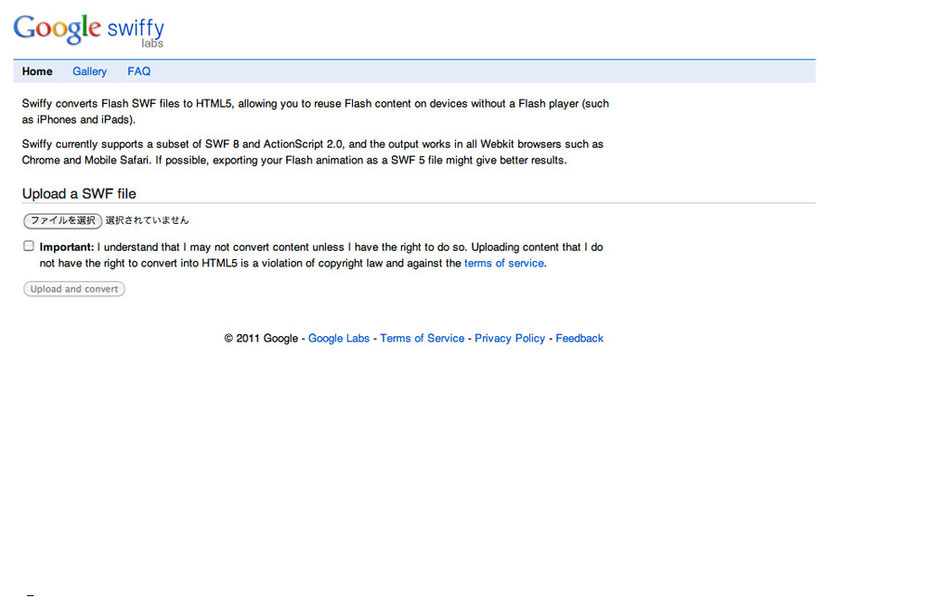Image resolution: width=950 pixels, height=597 pixels.
Task: Open the Home tab
Action: pyautogui.click(x=37, y=72)
